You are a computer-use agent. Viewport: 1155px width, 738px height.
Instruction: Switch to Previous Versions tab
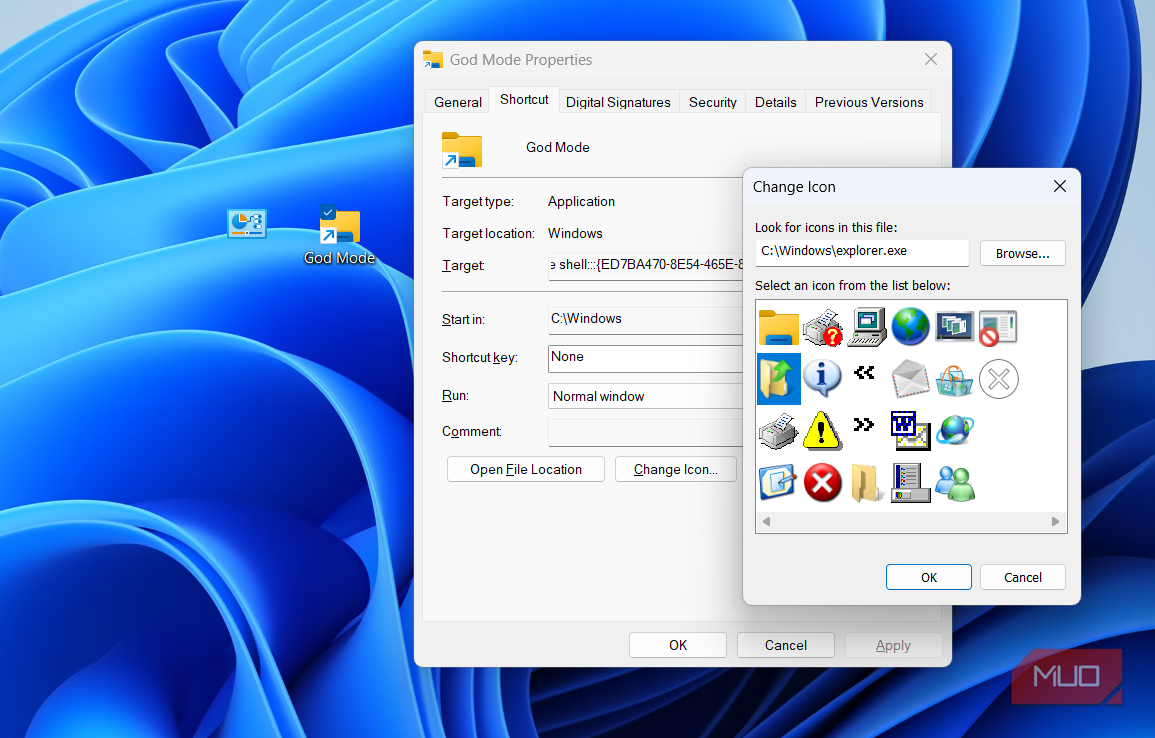(868, 102)
